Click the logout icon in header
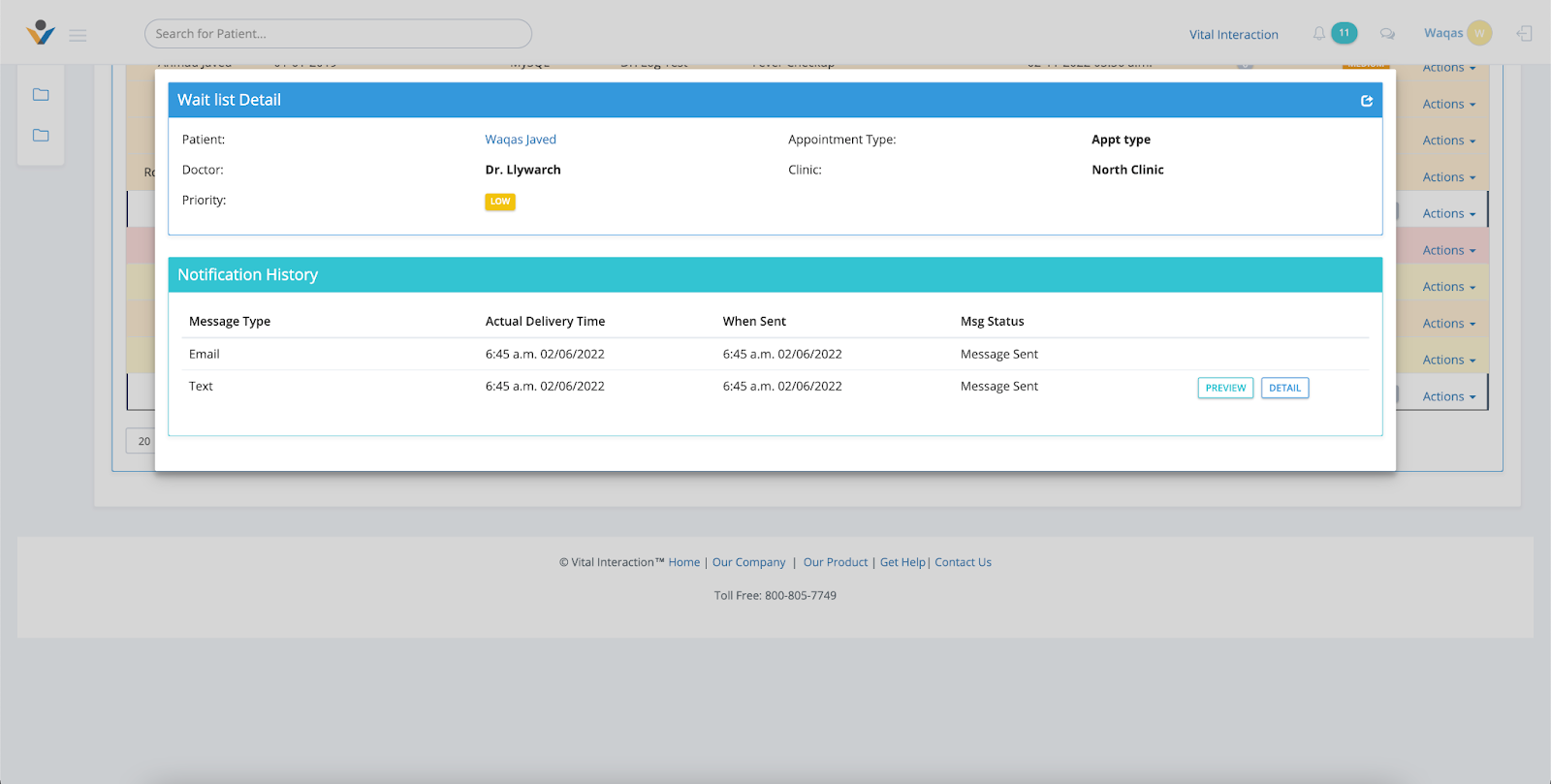The width and height of the screenshot is (1551, 784). [1524, 34]
